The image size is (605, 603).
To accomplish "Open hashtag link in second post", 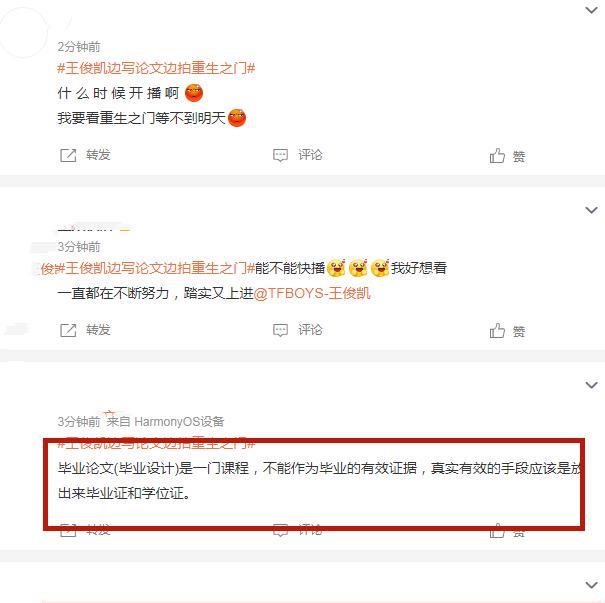I will 156,268.
